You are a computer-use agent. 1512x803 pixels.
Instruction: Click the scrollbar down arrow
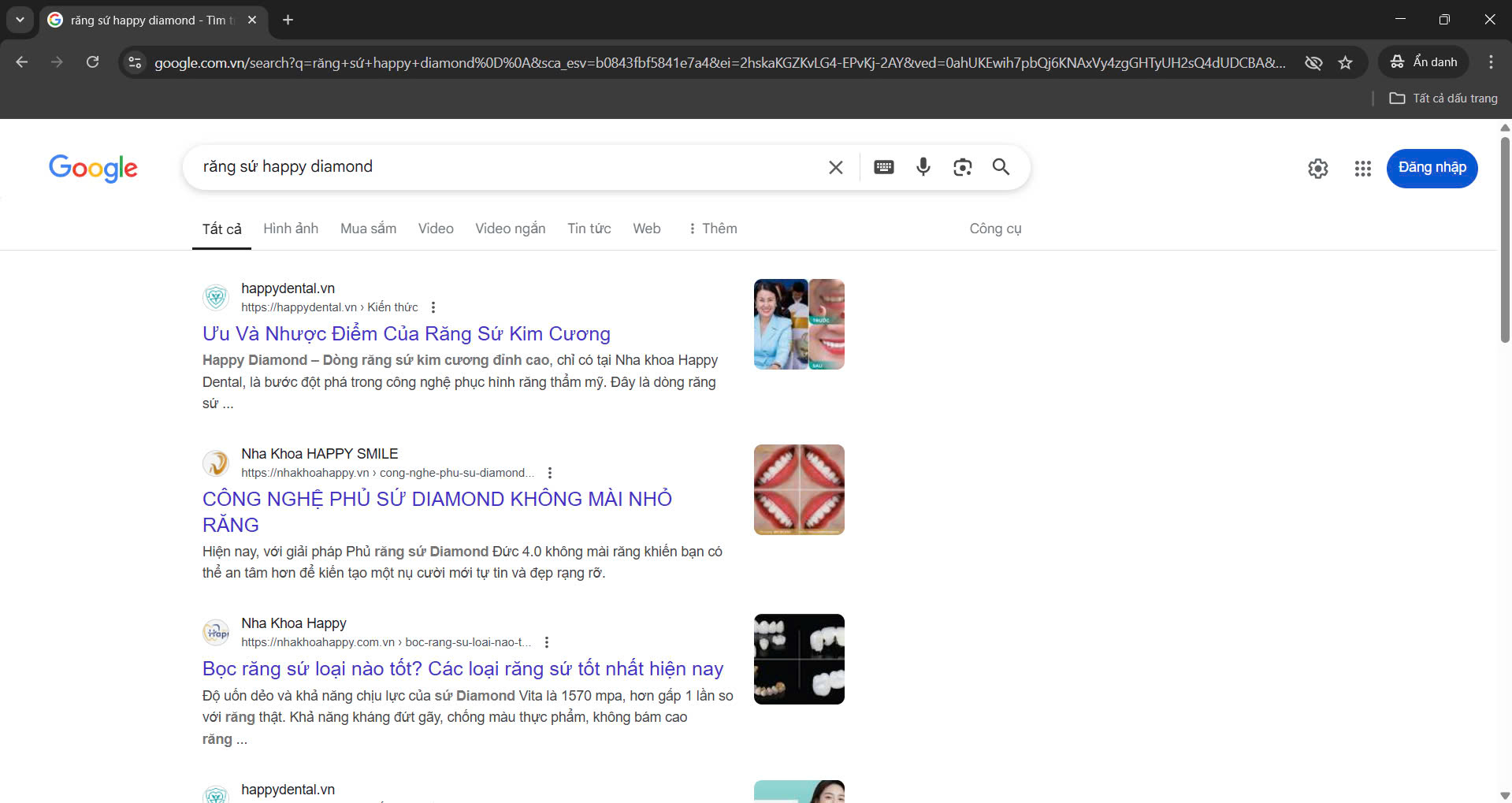pos(1505,796)
